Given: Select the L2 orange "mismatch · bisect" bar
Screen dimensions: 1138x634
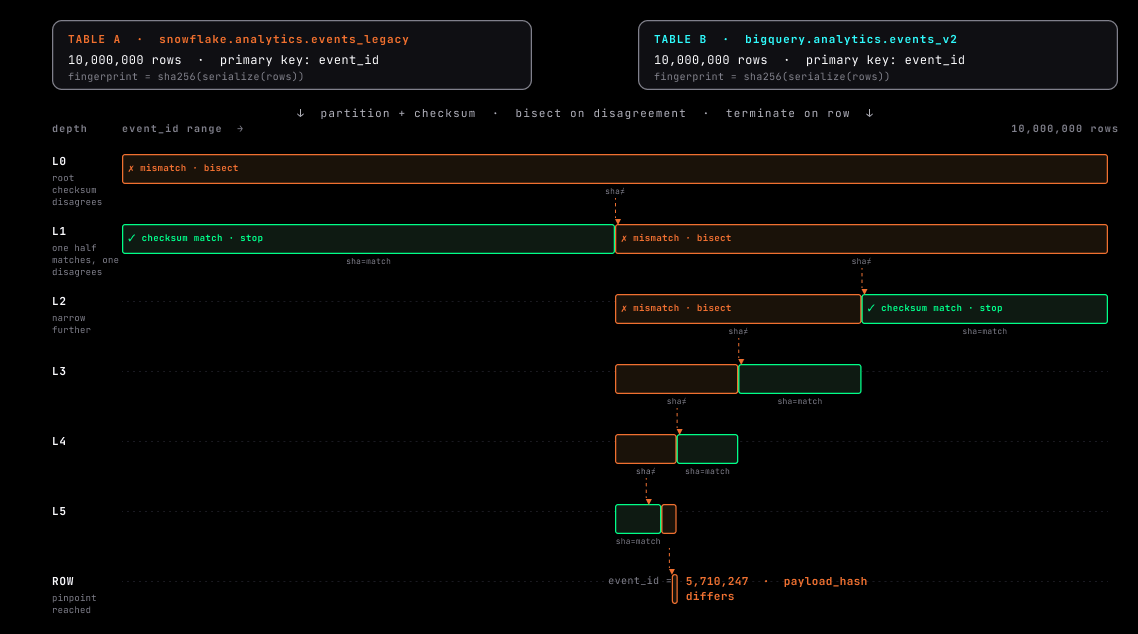Looking at the screenshot, I should coord(737,309).
